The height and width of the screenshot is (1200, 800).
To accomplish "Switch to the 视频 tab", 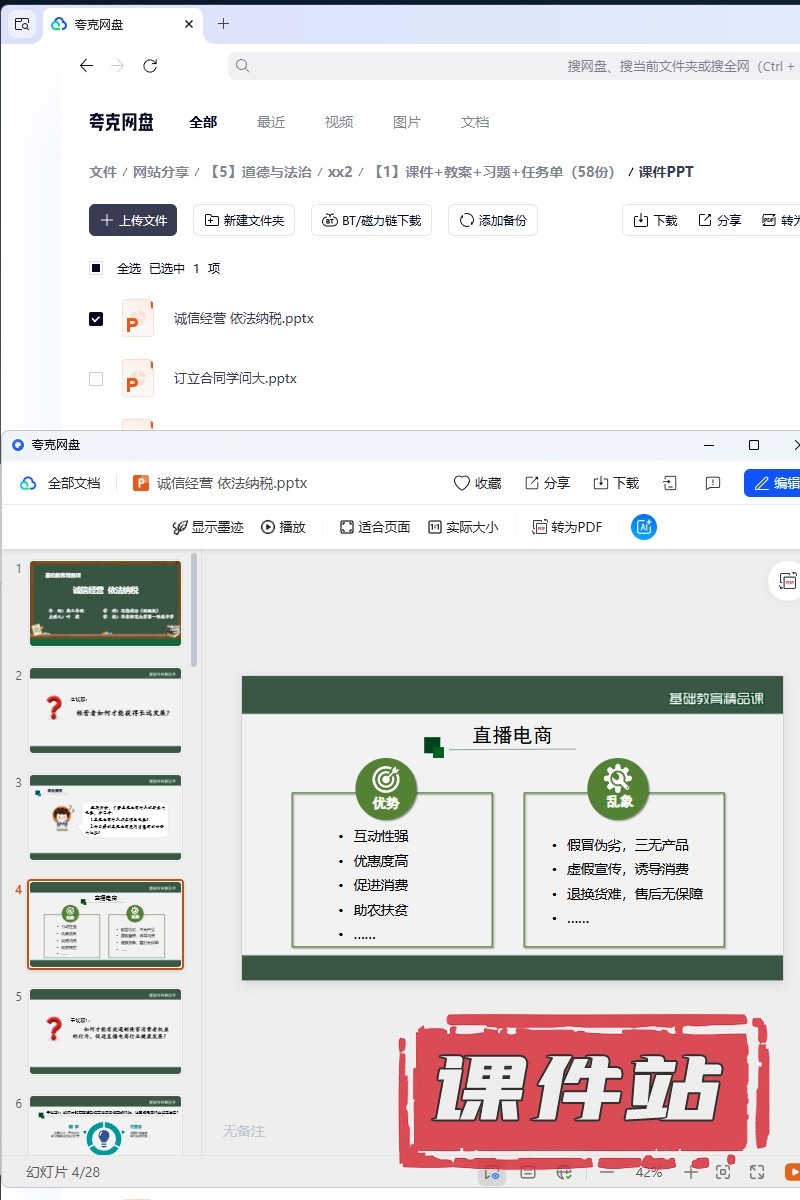I will tap(339, 122).
